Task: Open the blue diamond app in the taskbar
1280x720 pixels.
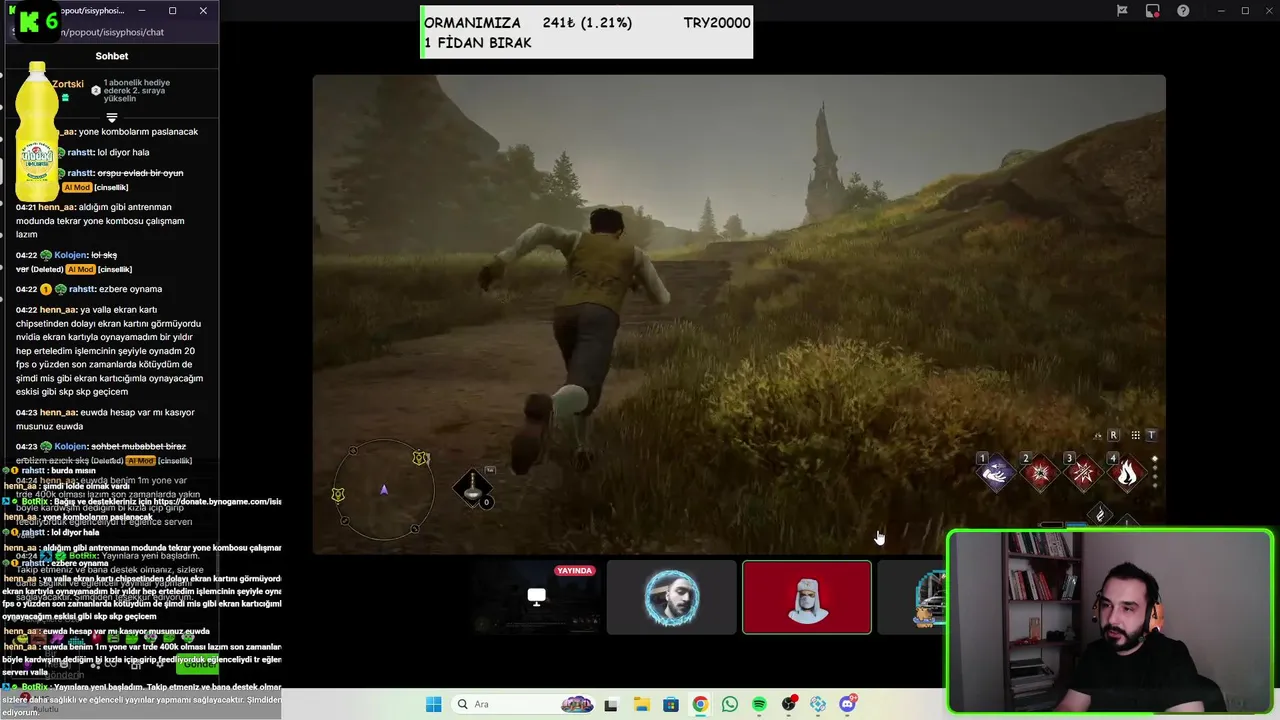Action: coord(818,704)
